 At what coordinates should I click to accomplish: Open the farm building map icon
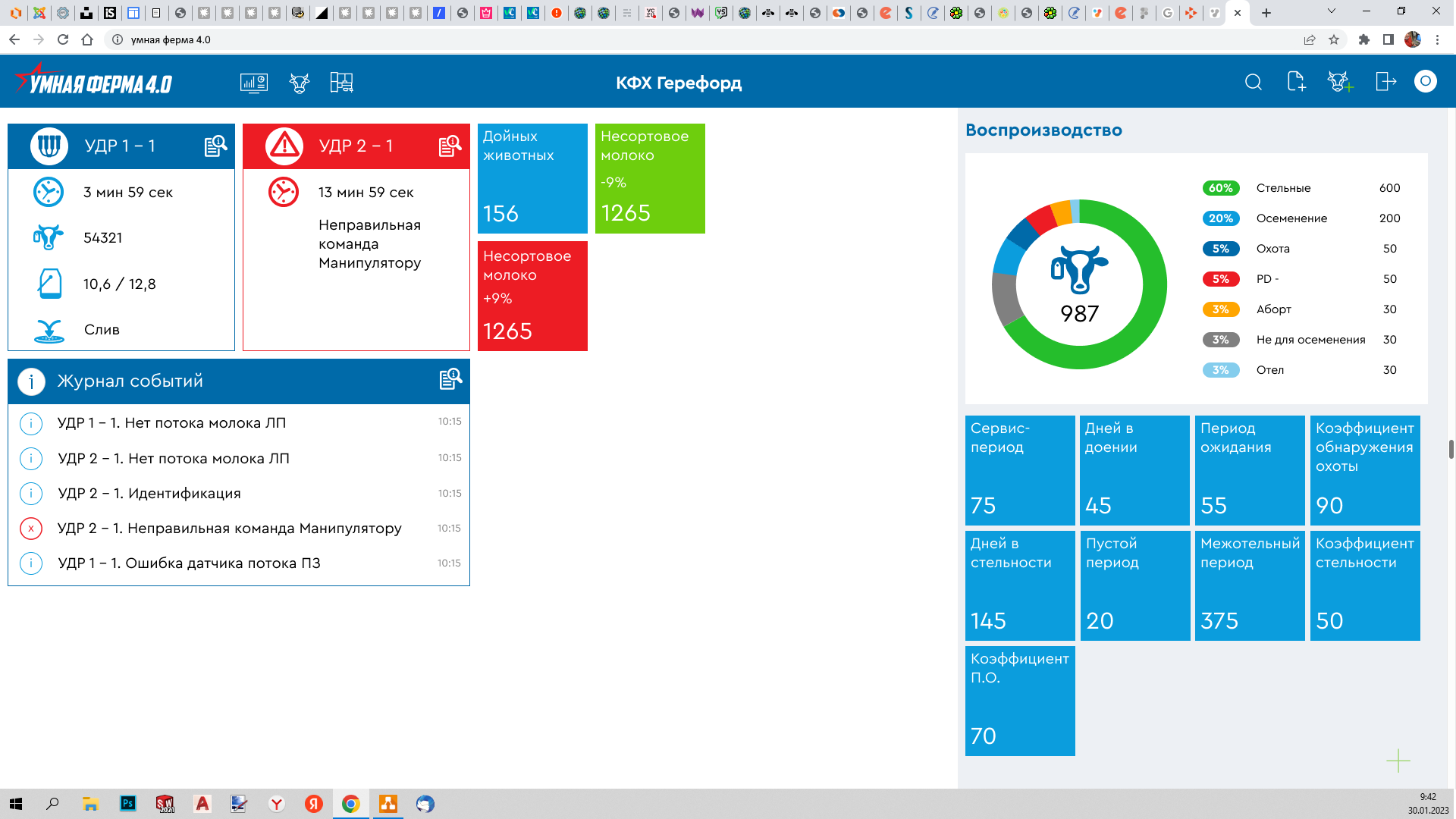(342, 83)
